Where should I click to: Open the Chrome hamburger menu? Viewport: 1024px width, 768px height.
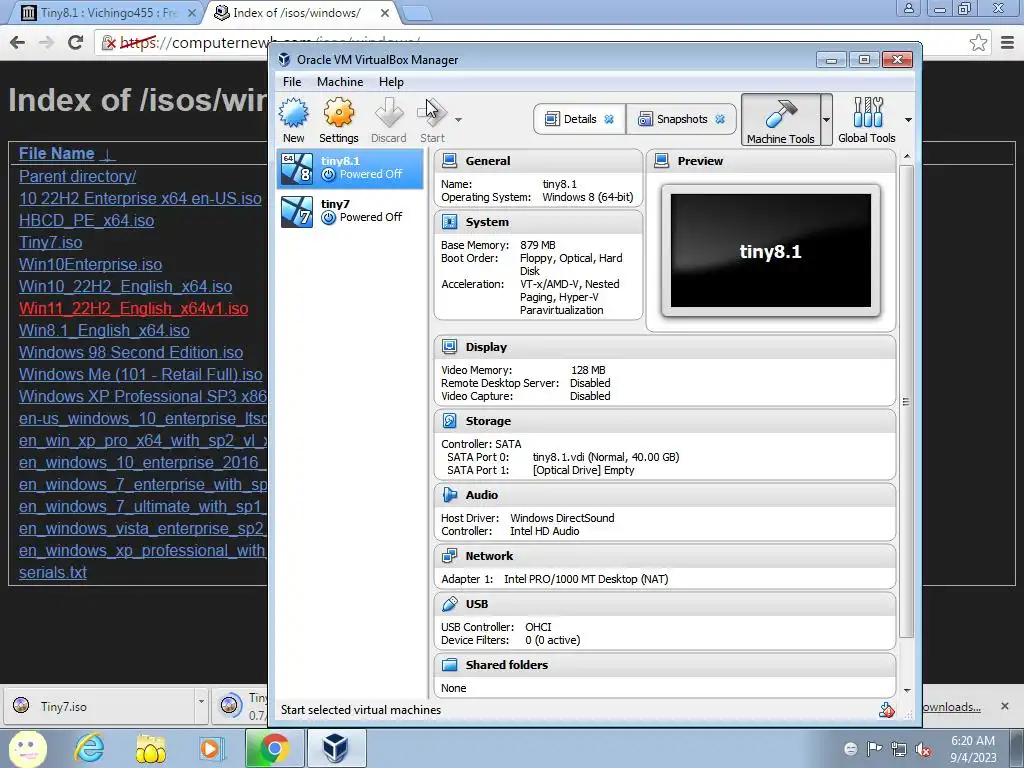pos(1007,43)
